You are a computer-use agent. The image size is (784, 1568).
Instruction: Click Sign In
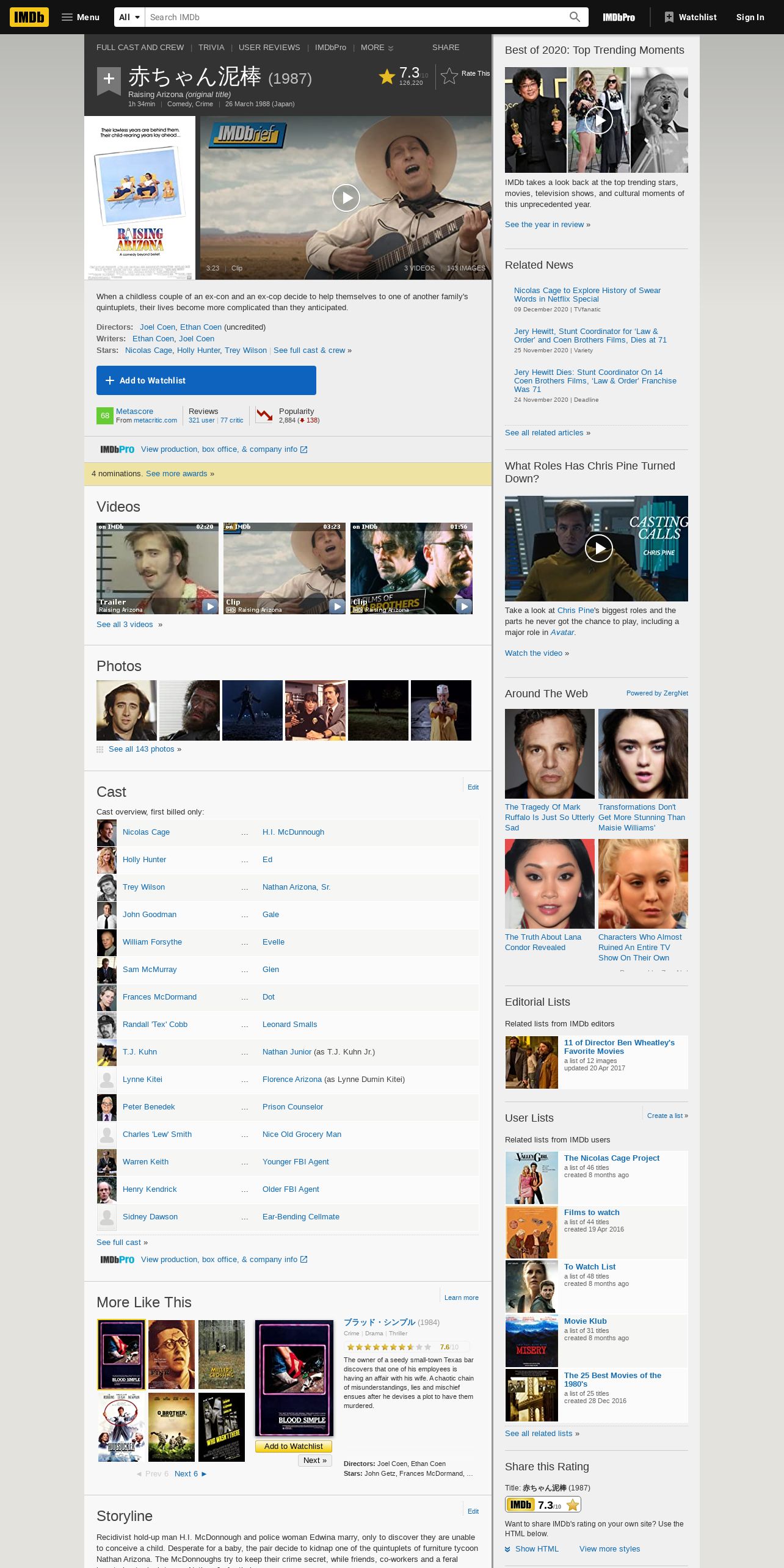click(750, 17)
